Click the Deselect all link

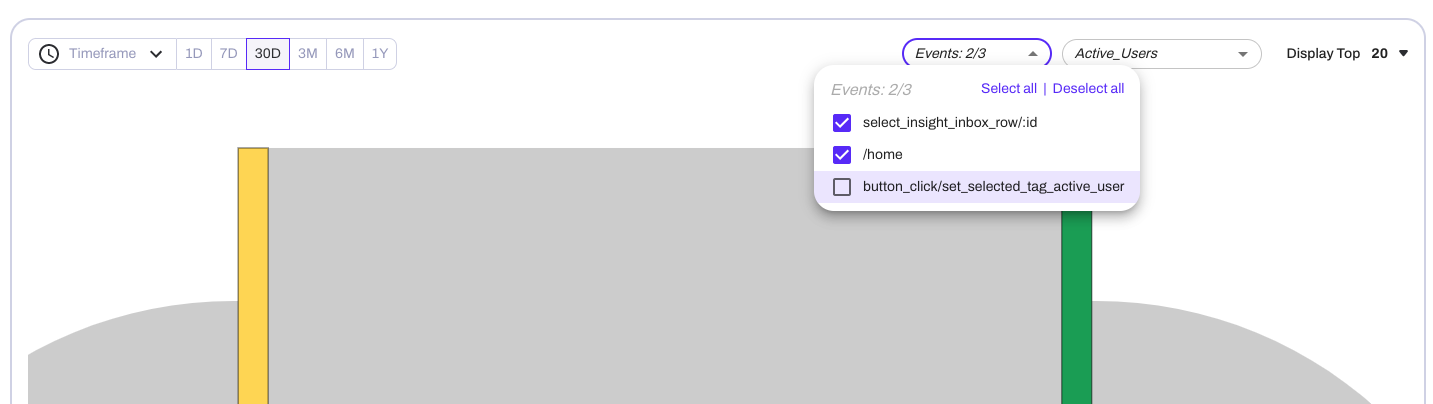pos(1089,89)
